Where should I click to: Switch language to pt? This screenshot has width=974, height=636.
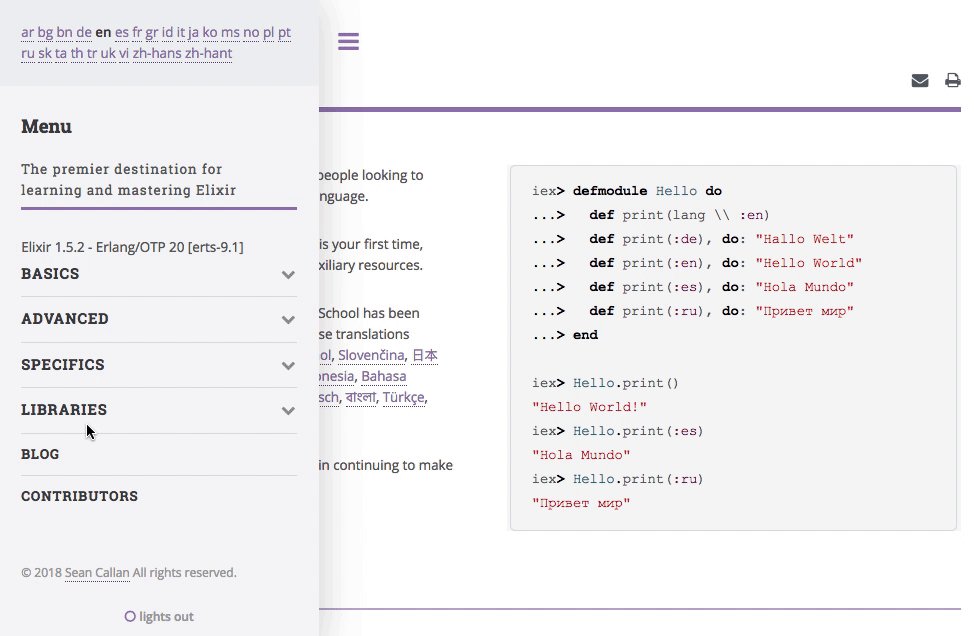[x=284, y=32]
